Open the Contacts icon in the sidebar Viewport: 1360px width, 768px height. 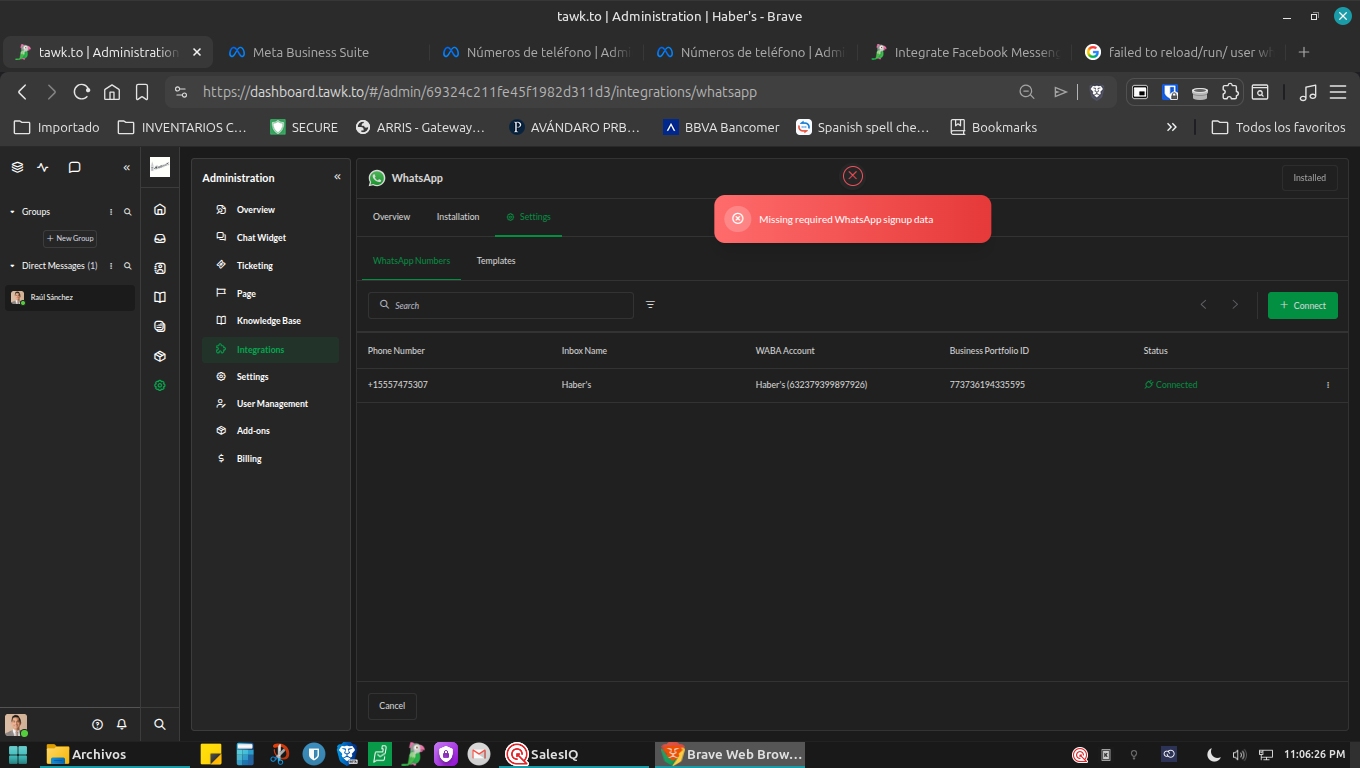(x=160, y=268)
